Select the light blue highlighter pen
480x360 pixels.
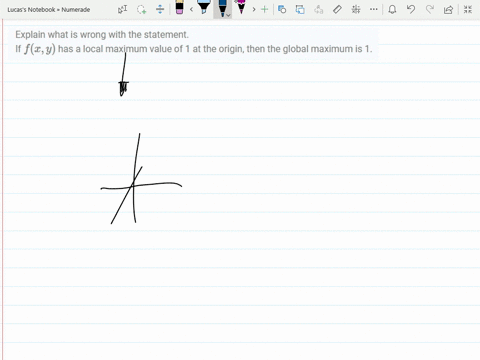point(203,7)
